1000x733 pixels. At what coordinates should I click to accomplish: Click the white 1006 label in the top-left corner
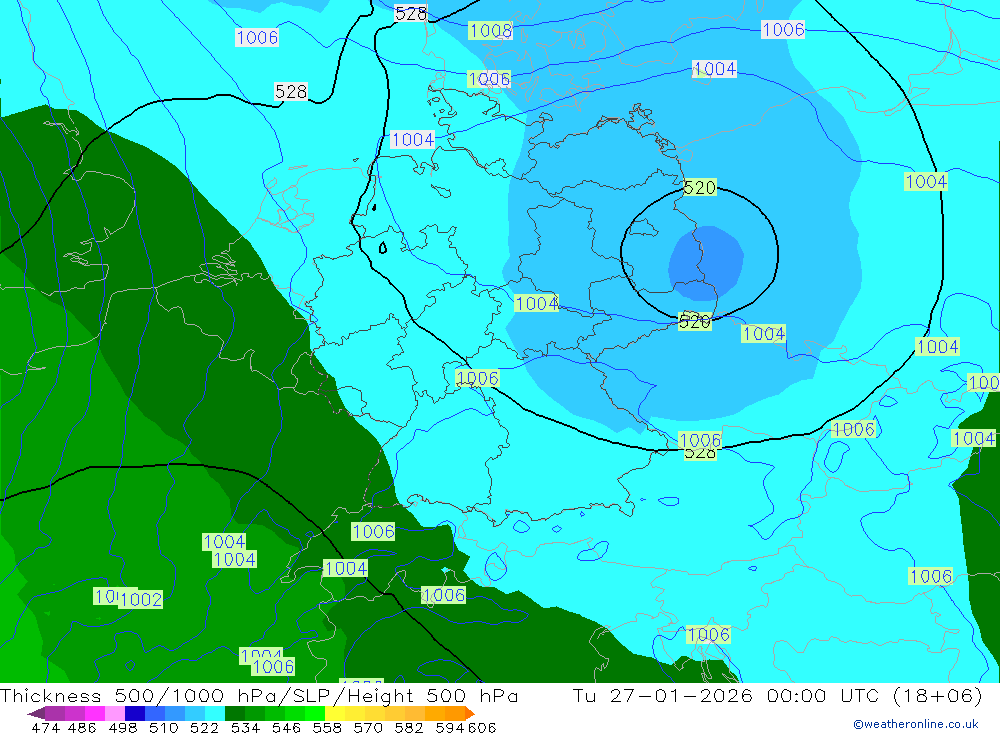click(257, 38)
